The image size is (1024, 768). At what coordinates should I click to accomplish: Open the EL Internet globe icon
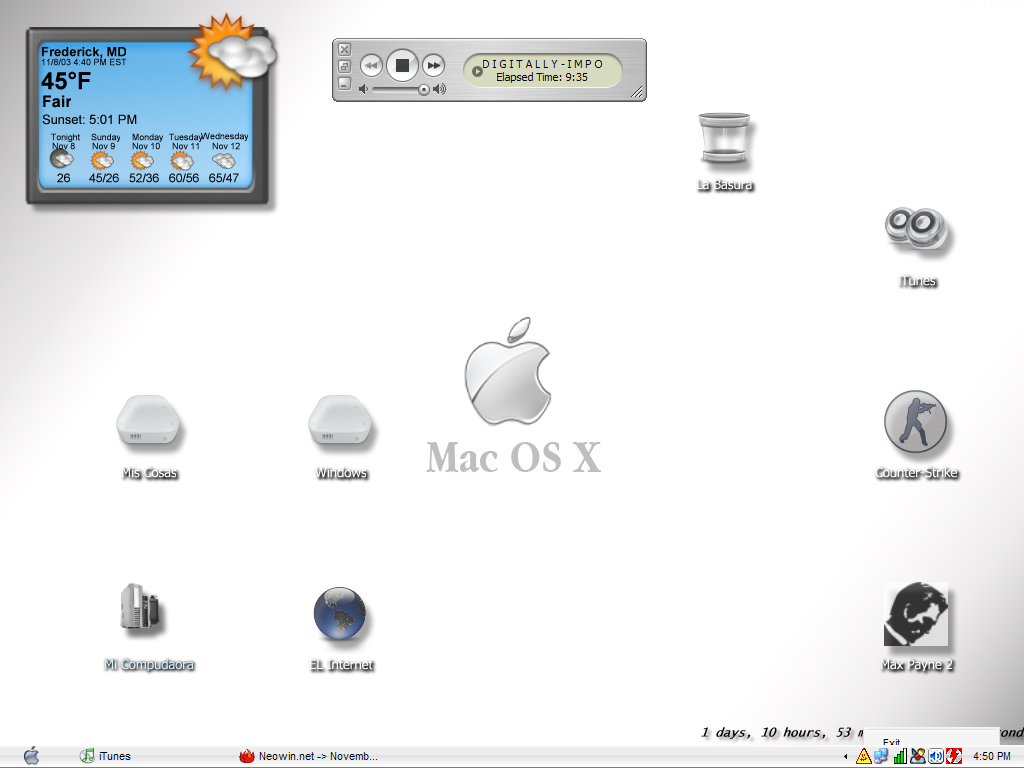pos(340,614)
